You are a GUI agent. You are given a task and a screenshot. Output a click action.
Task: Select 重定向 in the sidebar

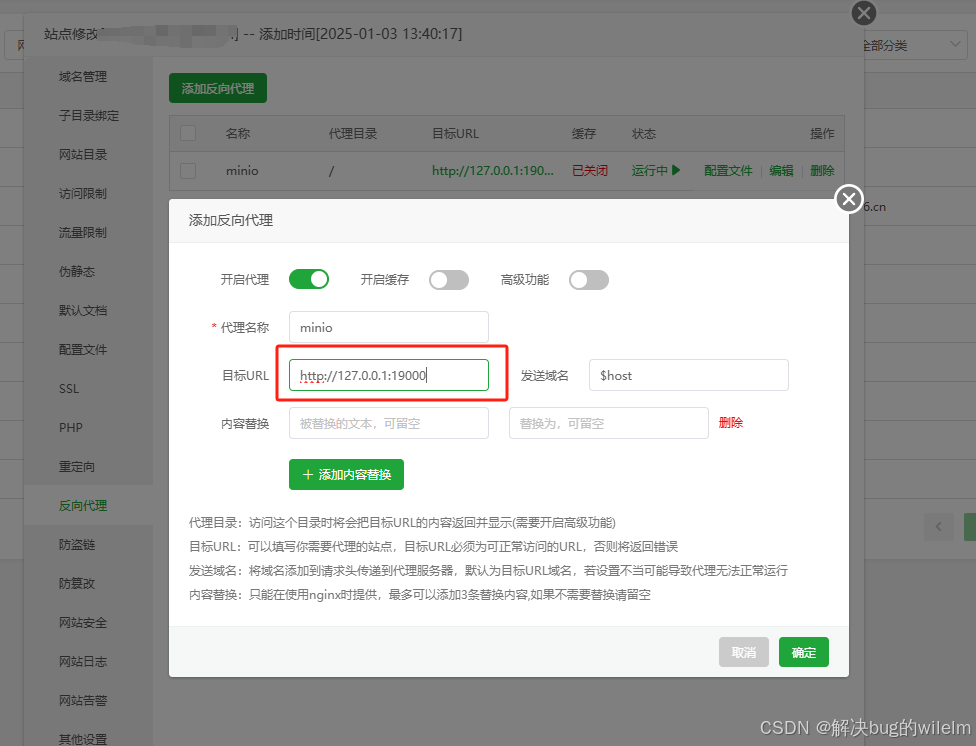pyautogui.click(x=77, y=466)
